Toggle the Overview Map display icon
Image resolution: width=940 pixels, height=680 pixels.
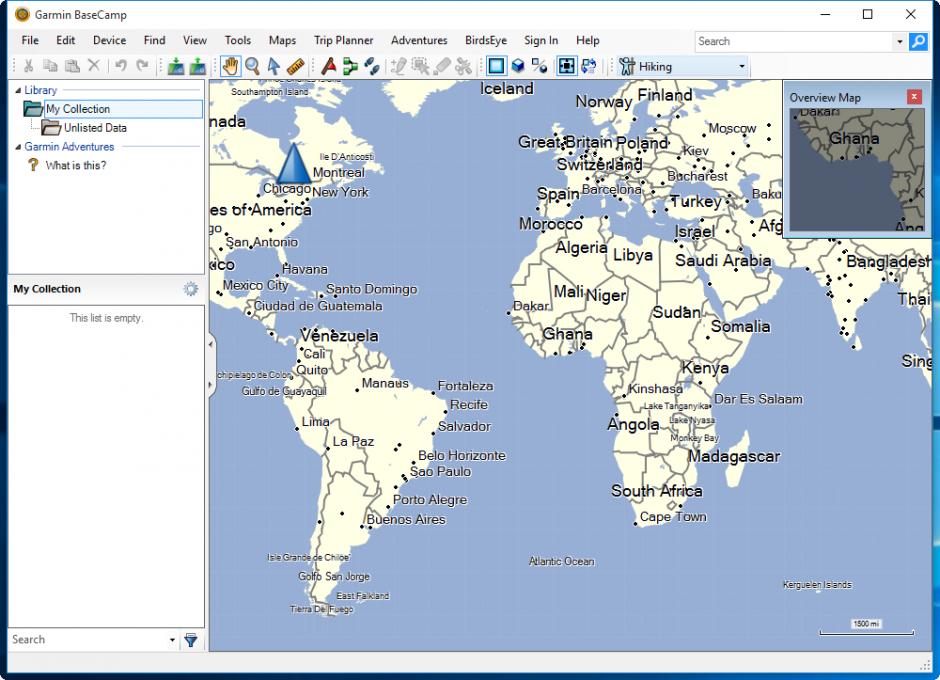[x=567, y=66]
